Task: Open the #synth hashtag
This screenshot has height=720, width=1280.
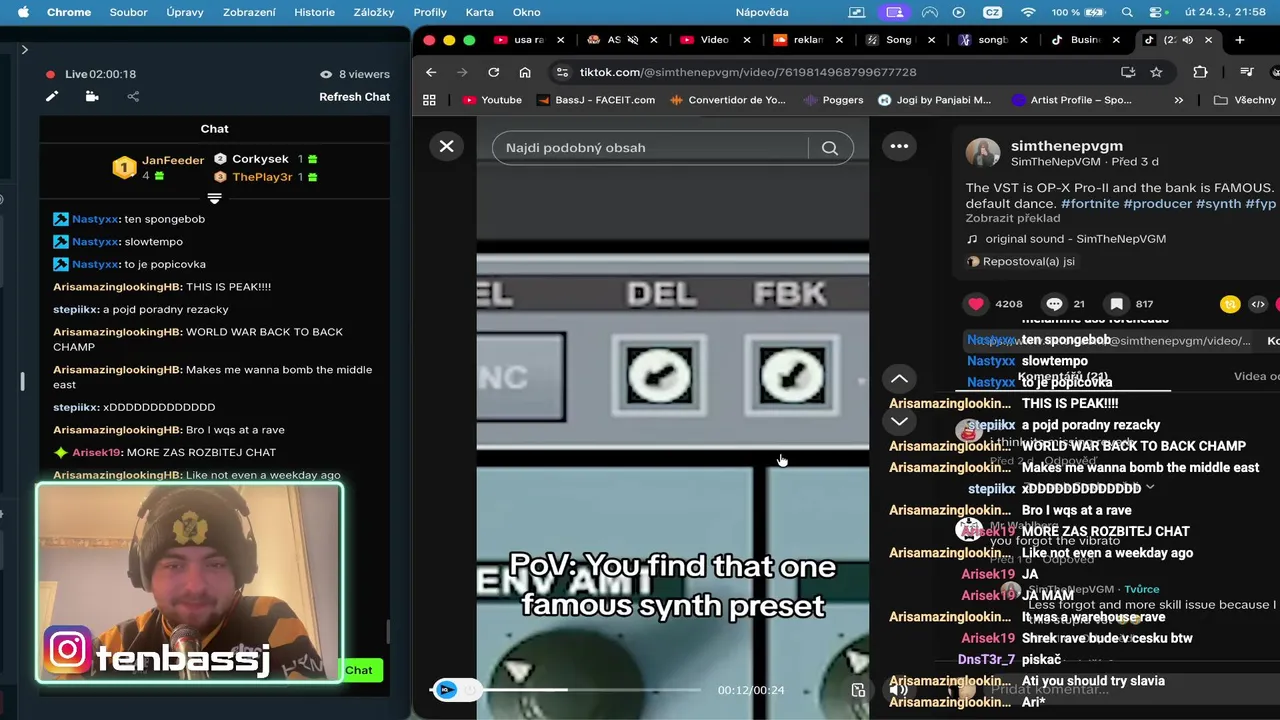Action: click(1218, 203)
